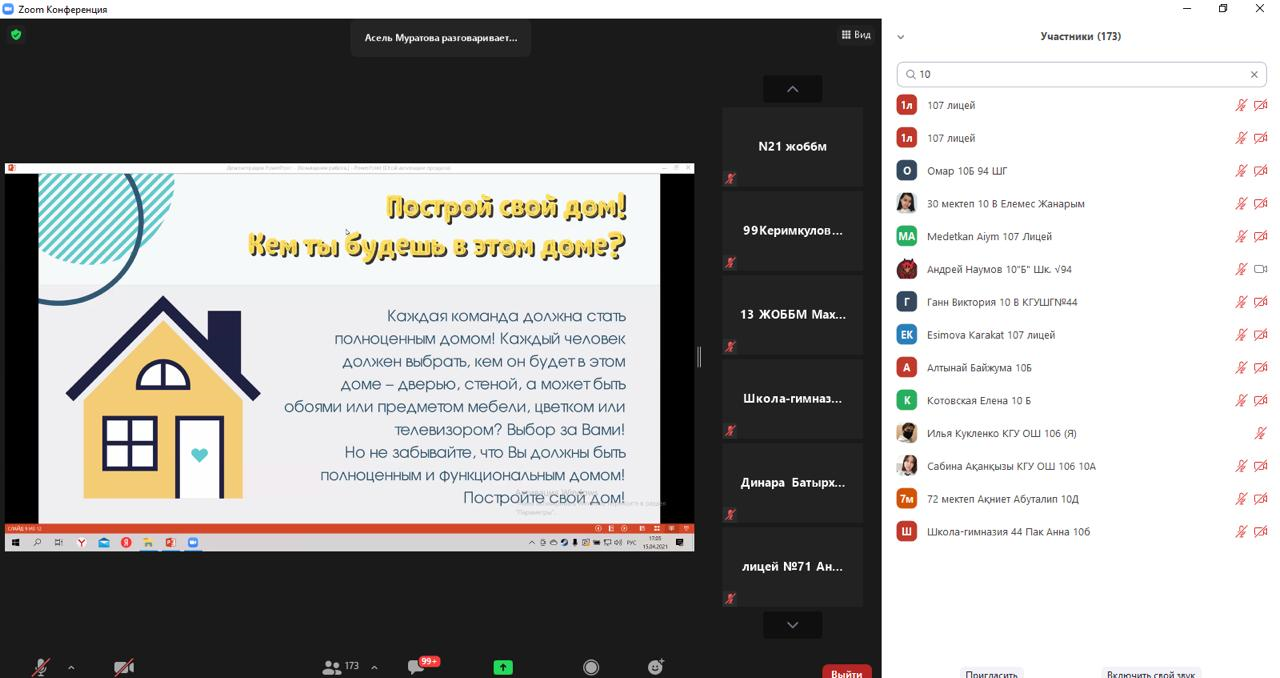Open the Participants icon showing 173
The image size is (1280, 678).
click(x=333, y=665)
